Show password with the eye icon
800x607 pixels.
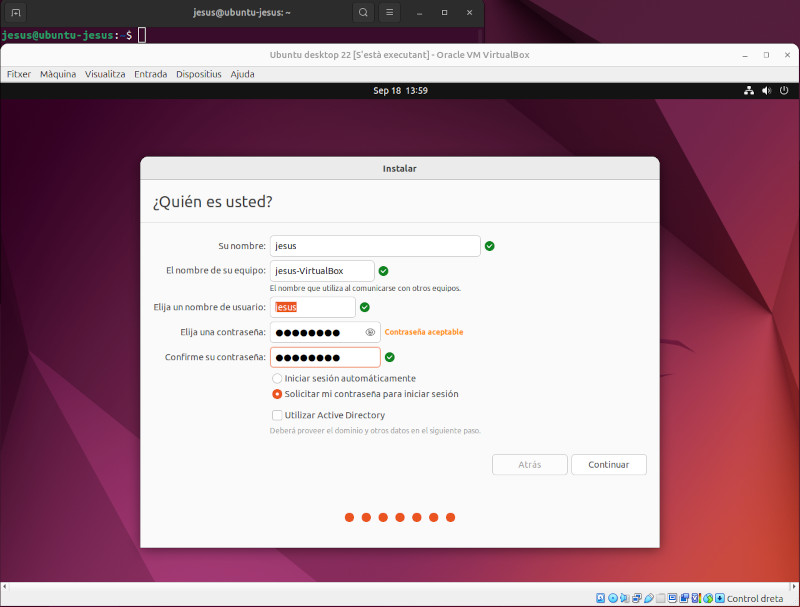(370, 332)
